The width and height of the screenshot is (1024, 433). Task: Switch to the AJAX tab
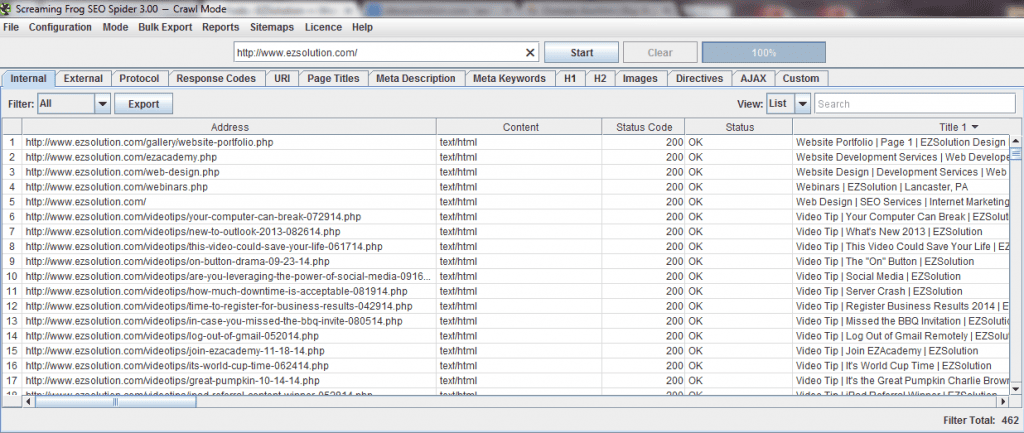pos(754,78)
